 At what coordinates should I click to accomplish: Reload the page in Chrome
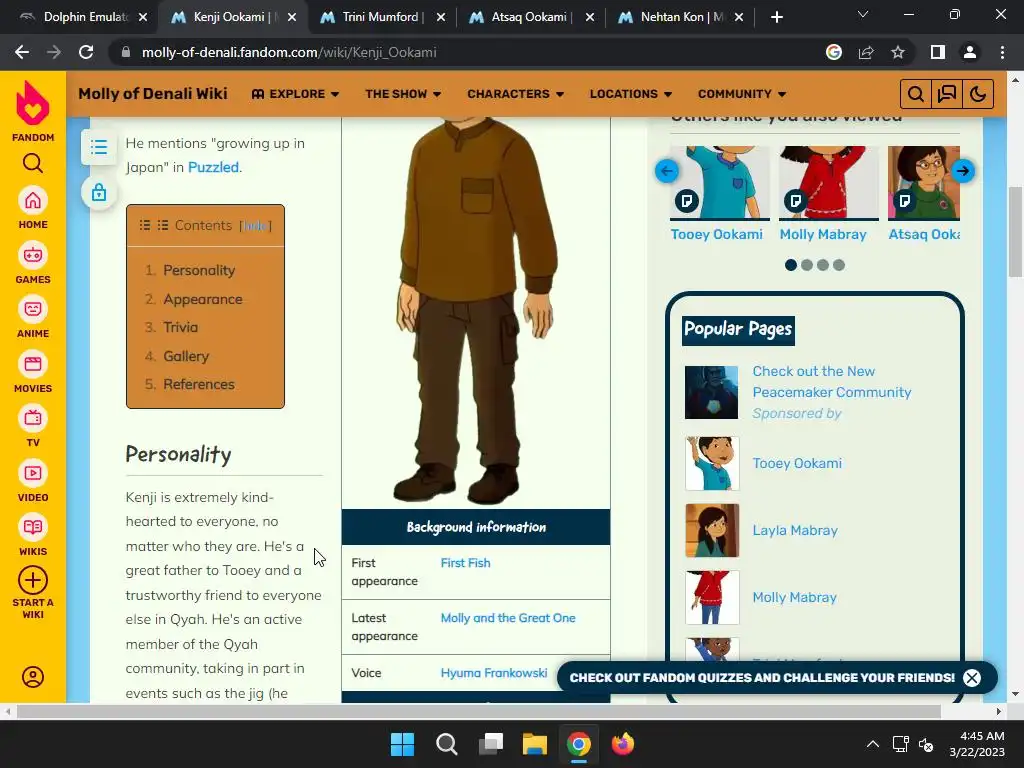[86, 52]
